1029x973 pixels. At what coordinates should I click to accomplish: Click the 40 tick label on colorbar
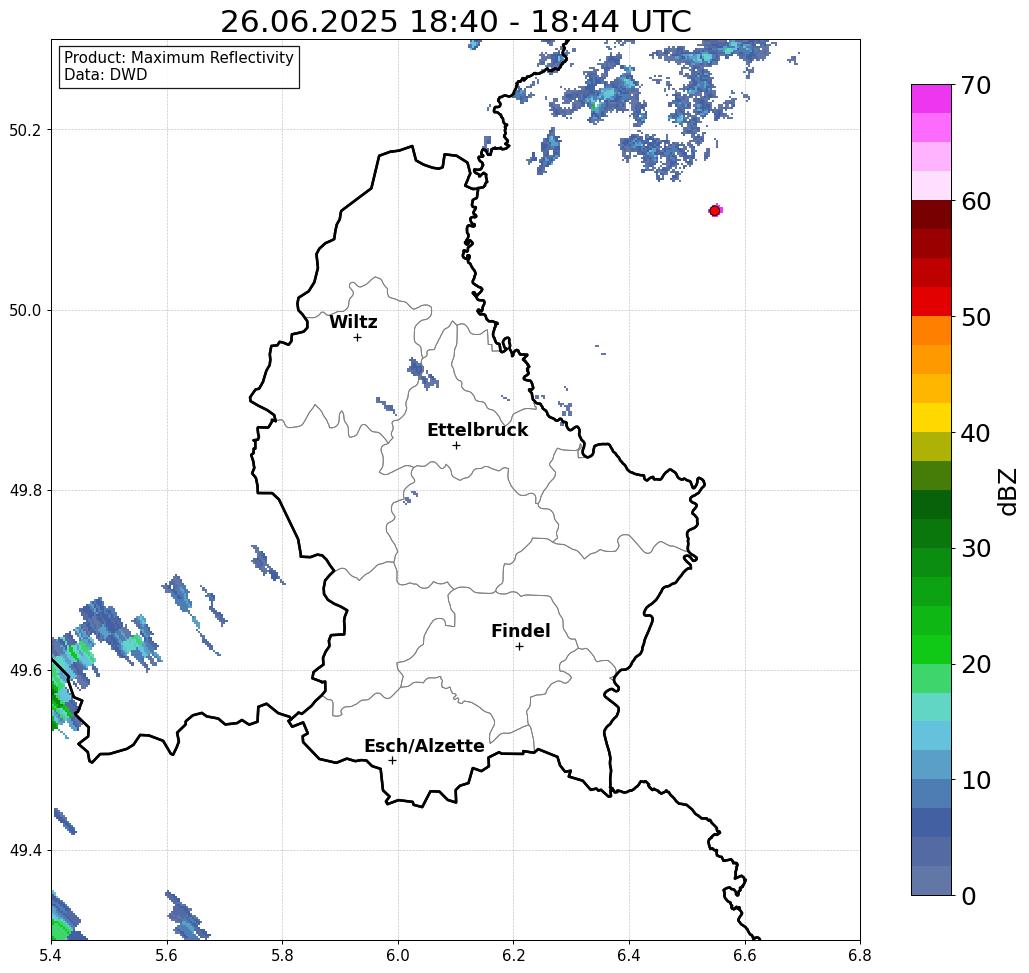point(975,433)
